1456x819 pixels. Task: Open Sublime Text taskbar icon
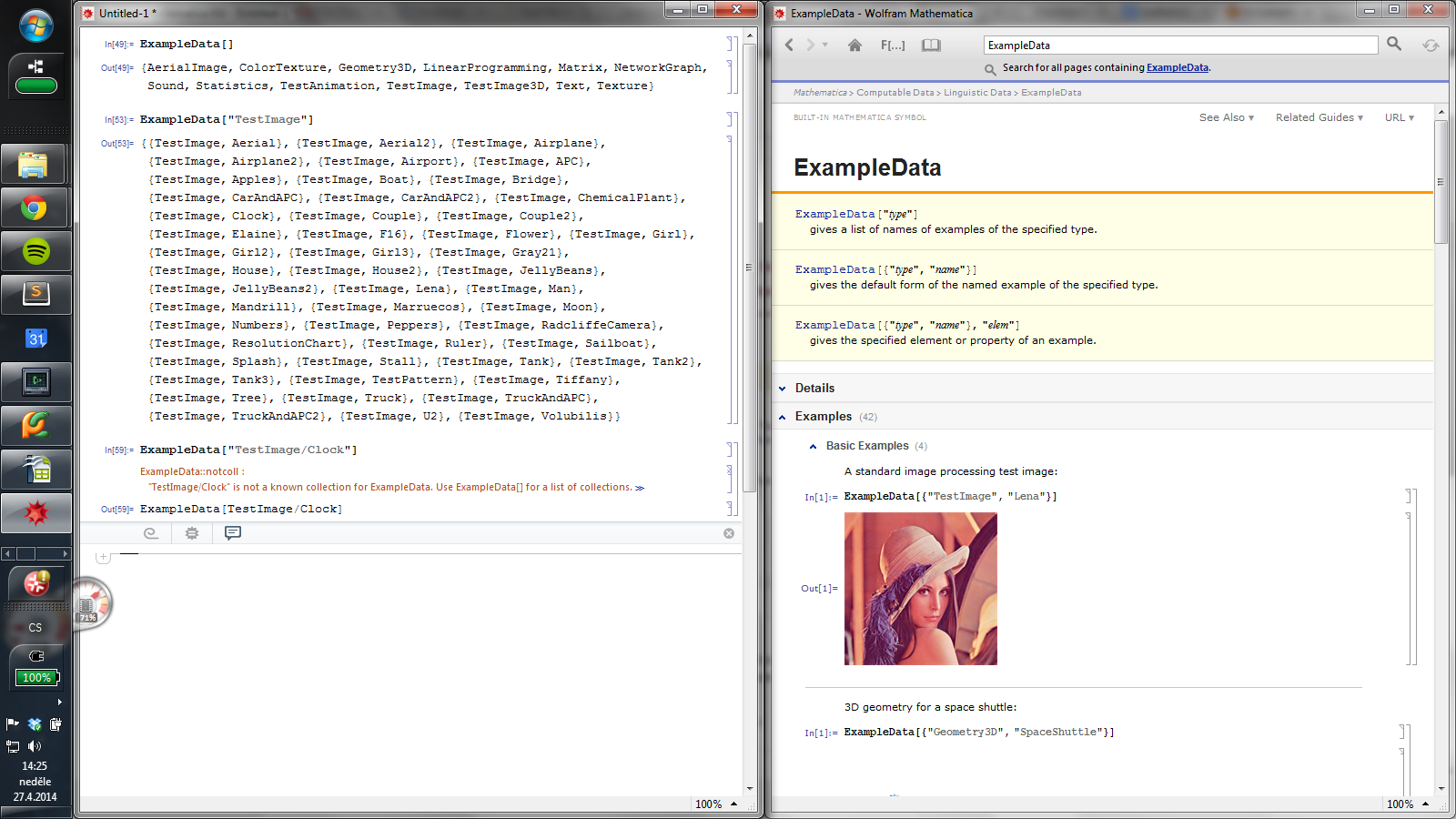coord(36,295)
